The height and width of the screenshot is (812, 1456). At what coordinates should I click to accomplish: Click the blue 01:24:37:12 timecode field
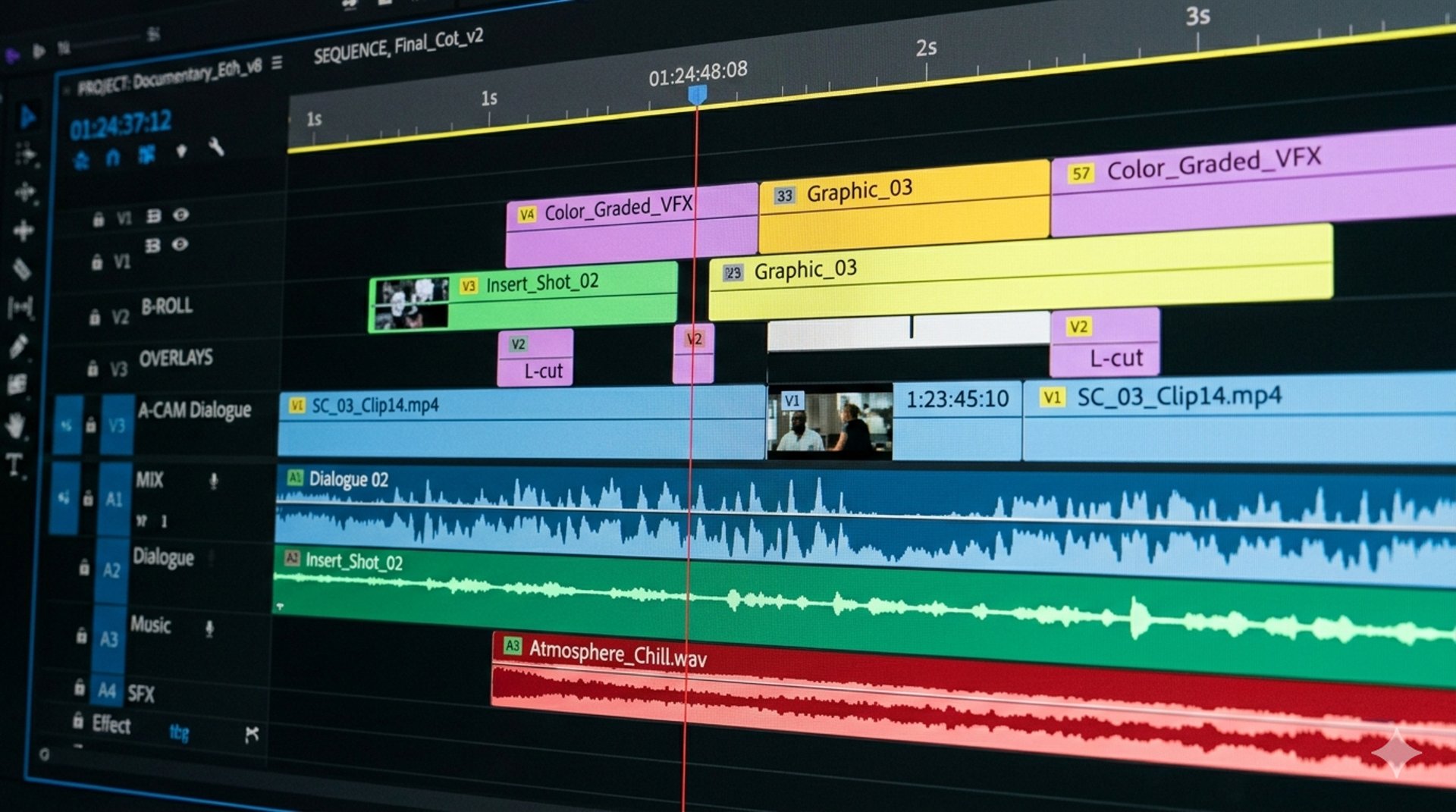(121, 125)
